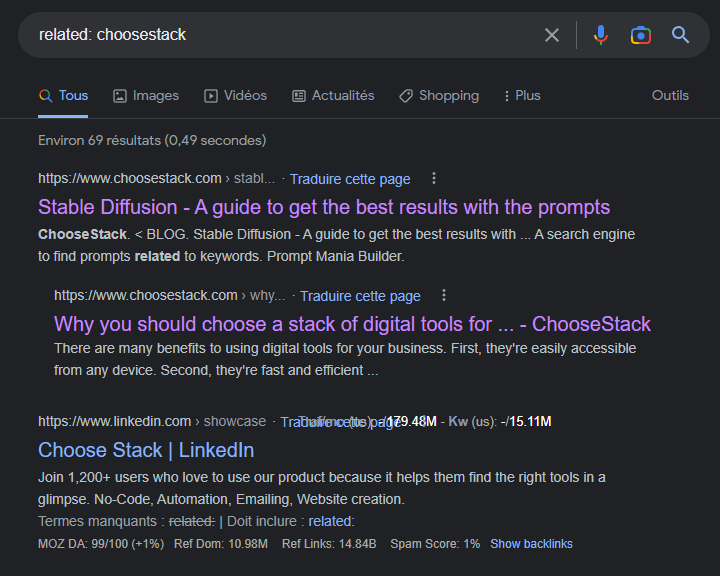Expand the Plus menu

523,96
